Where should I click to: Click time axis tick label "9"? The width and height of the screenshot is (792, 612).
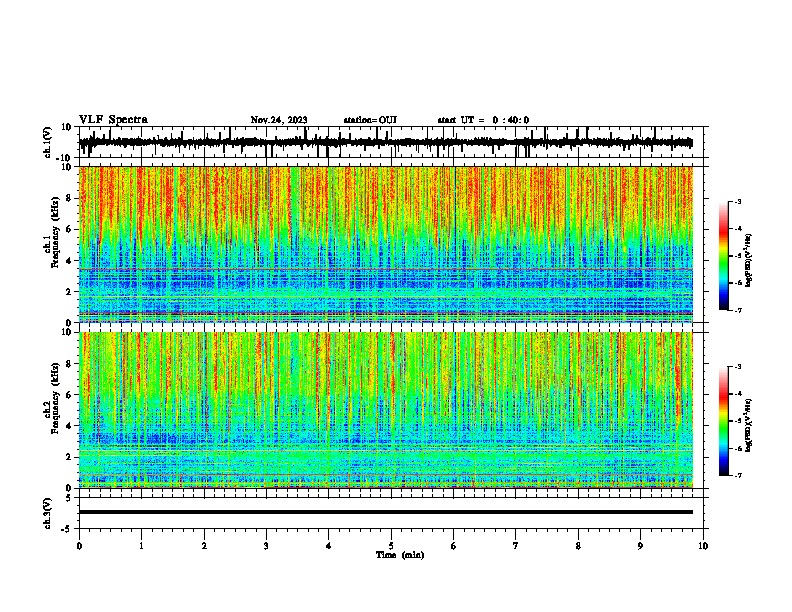(x=640, y=546)
